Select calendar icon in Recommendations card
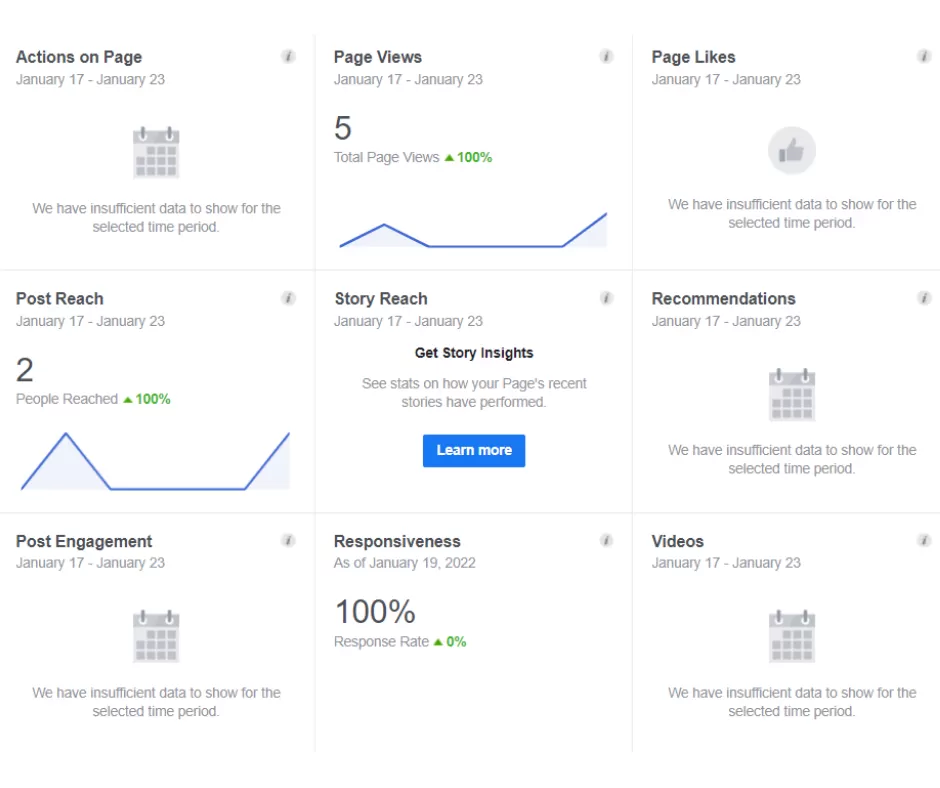This screenshot has width=940, height=788. tap(791, 394)
